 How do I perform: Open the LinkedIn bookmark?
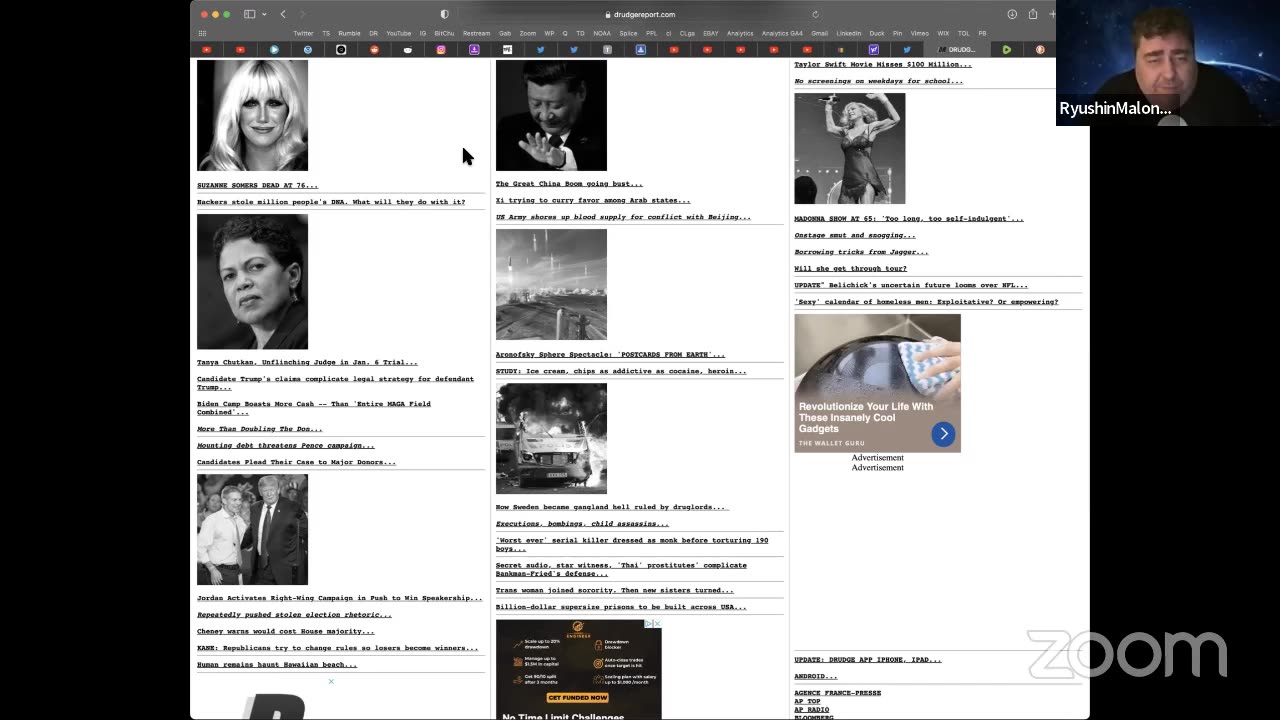pos(848,33)
